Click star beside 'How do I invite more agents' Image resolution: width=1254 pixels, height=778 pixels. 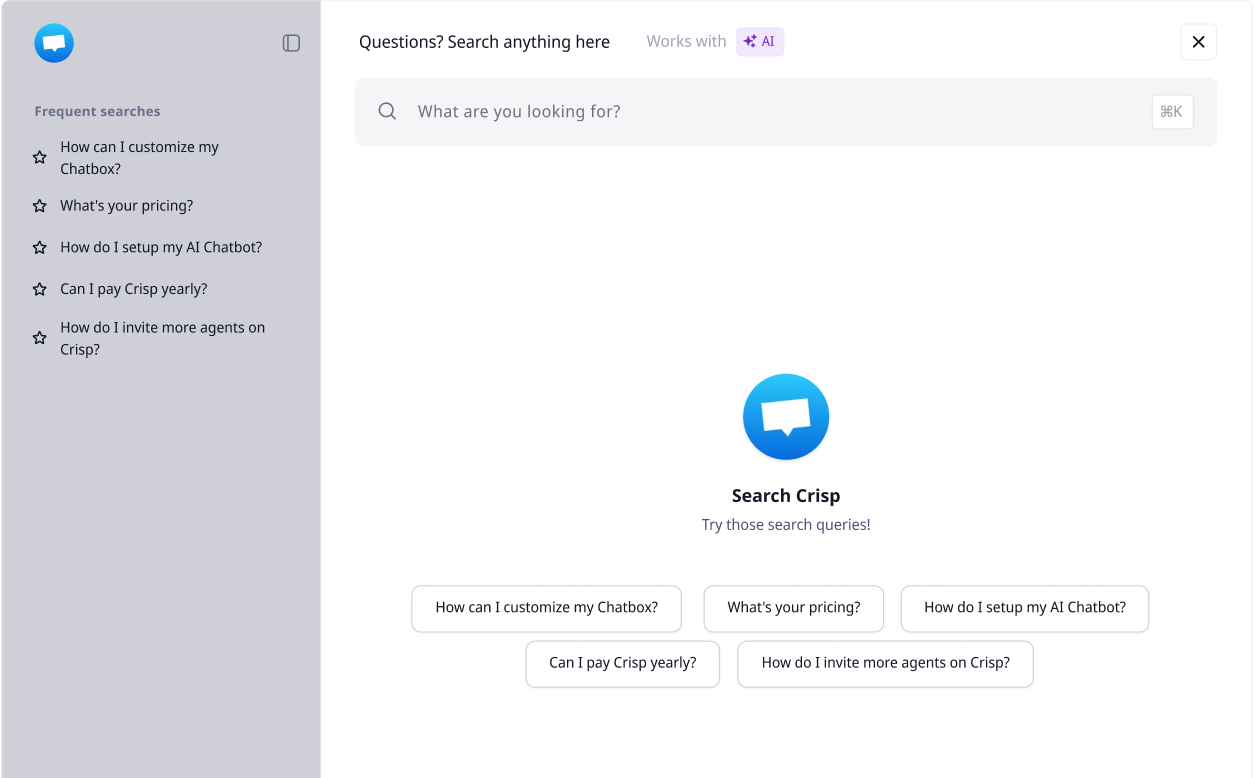(40, 338)
